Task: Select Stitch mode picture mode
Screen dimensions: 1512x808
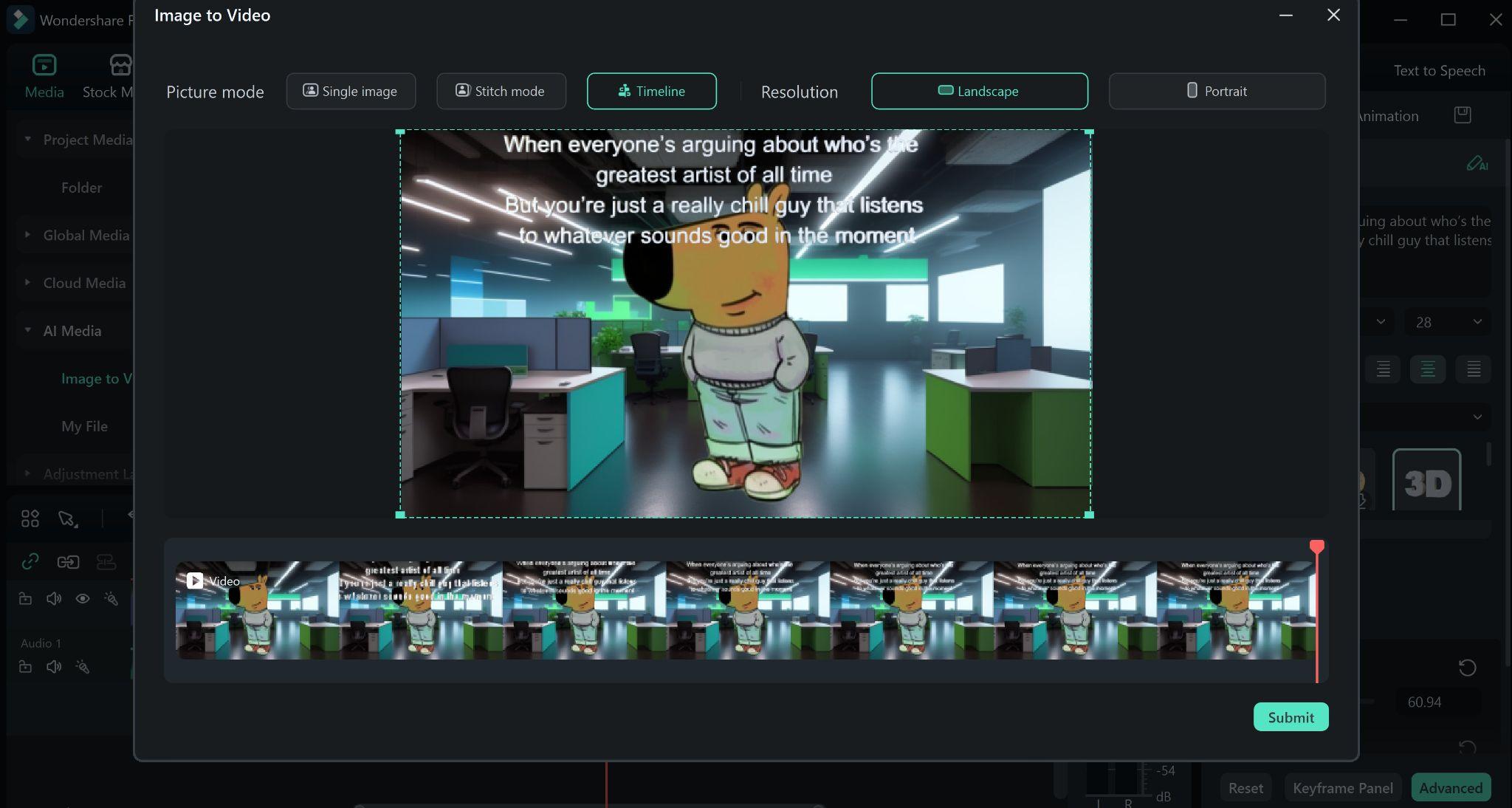Action: (501, 91)
